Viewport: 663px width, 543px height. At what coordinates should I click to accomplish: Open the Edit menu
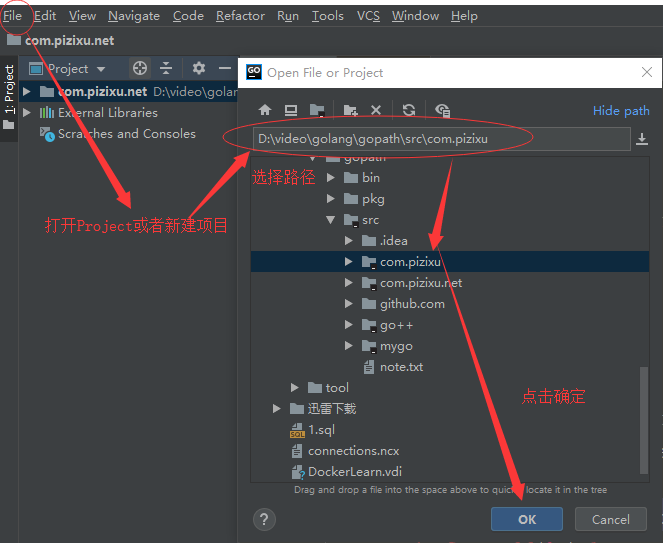coord(45,16)
